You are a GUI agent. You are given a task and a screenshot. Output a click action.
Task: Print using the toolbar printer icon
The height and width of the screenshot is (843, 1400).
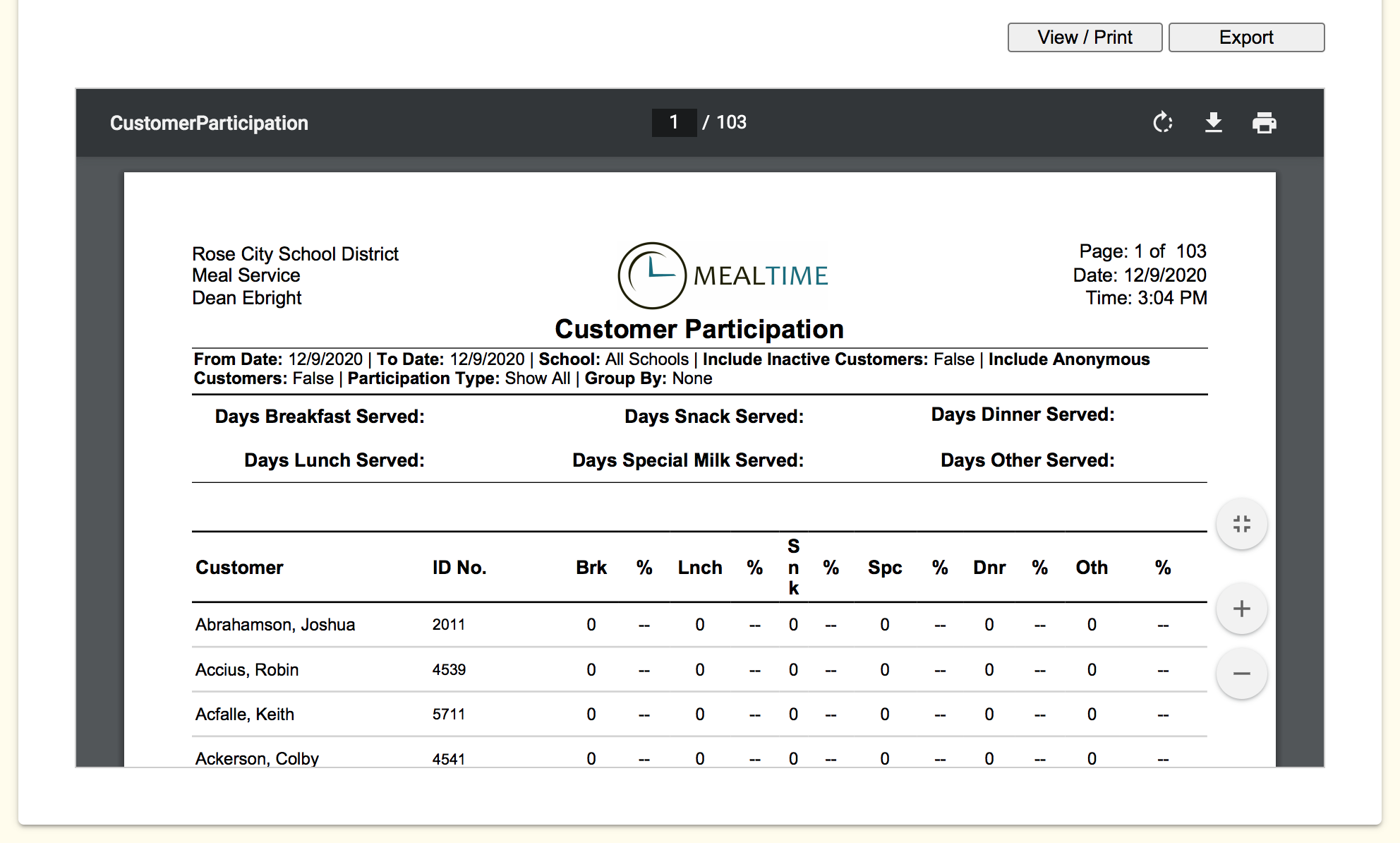[x=1264, y=123]
